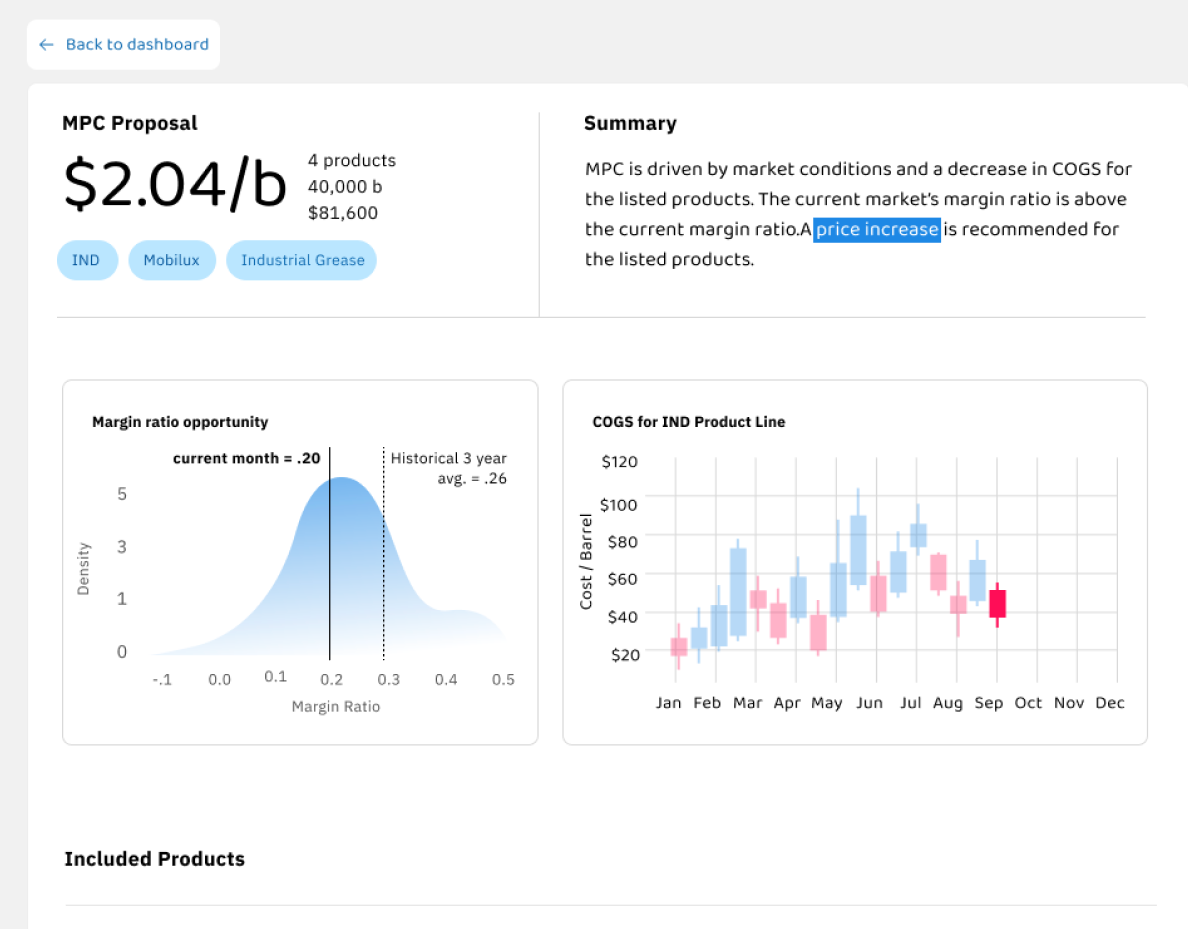Click the Margin Ratio axis label
This screenshot has width=1188, height=929.
(336, 707)
